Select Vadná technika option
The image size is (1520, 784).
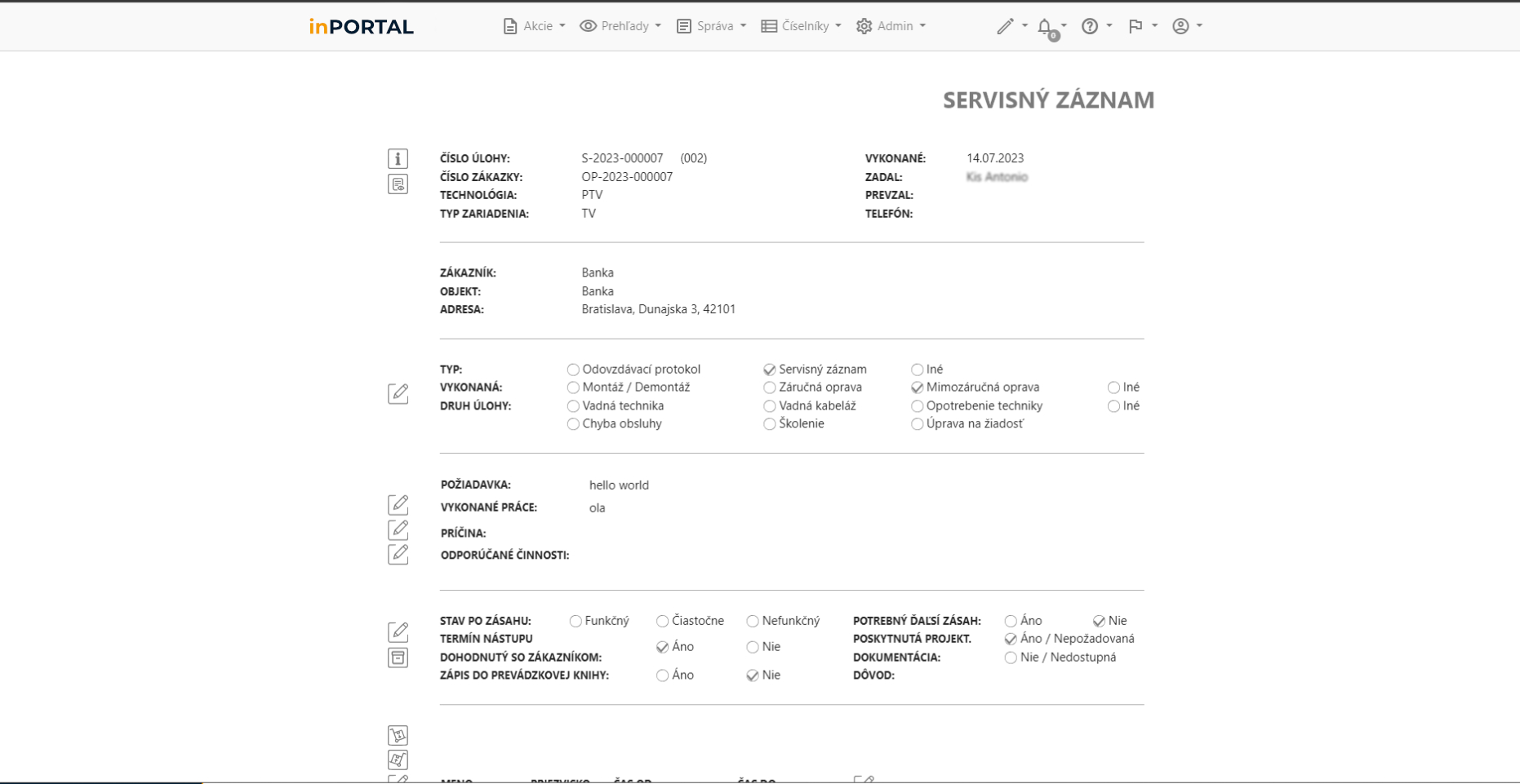point(573,406)
